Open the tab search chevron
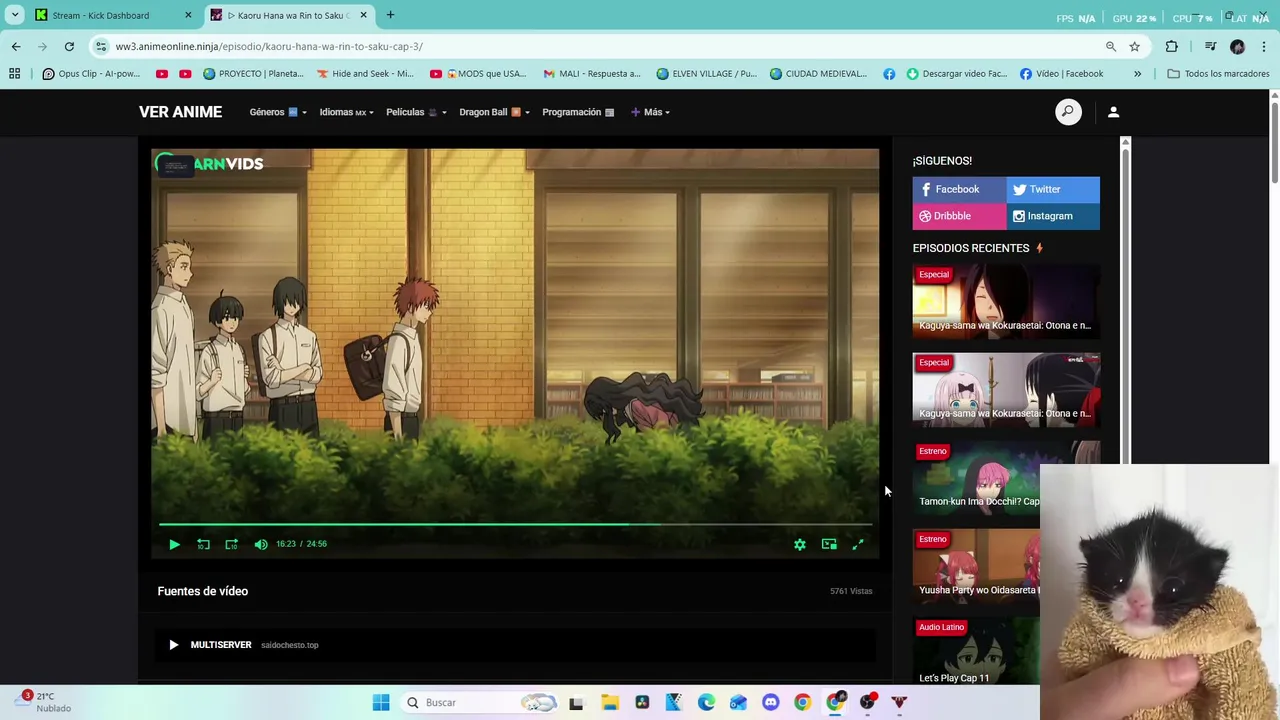Screen dimensions: 1280x720 pos(14,15)
